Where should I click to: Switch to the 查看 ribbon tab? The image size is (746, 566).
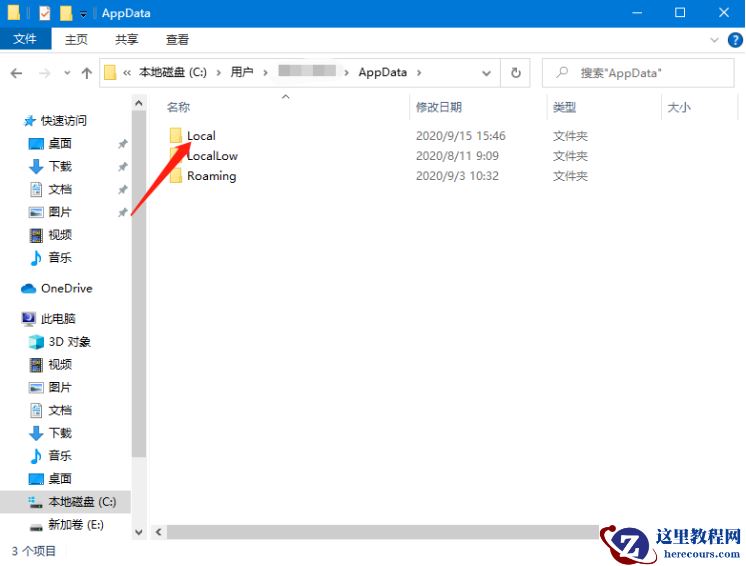(x=177, y=39)
